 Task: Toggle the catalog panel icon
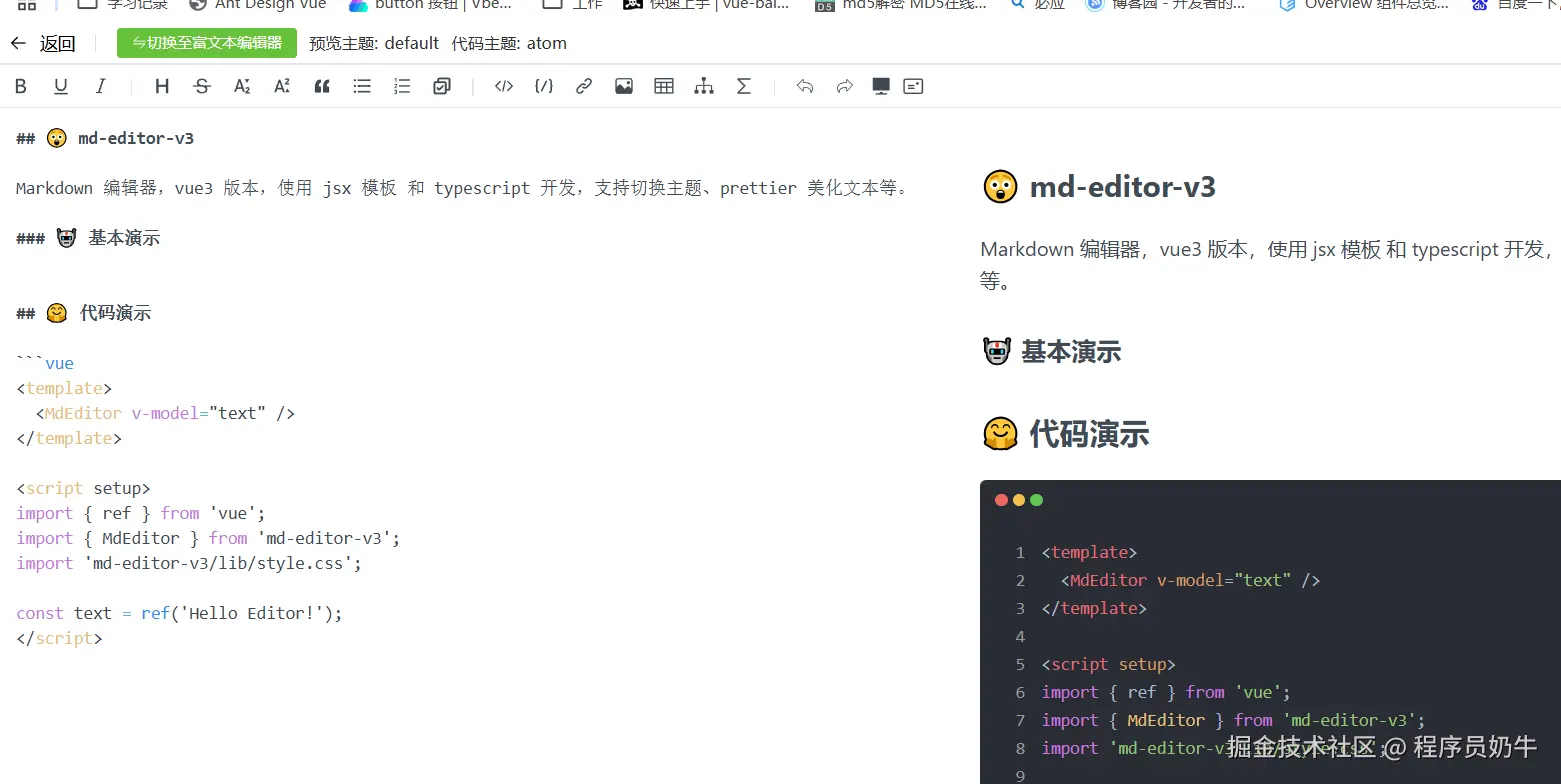click(x=912, y=86)
